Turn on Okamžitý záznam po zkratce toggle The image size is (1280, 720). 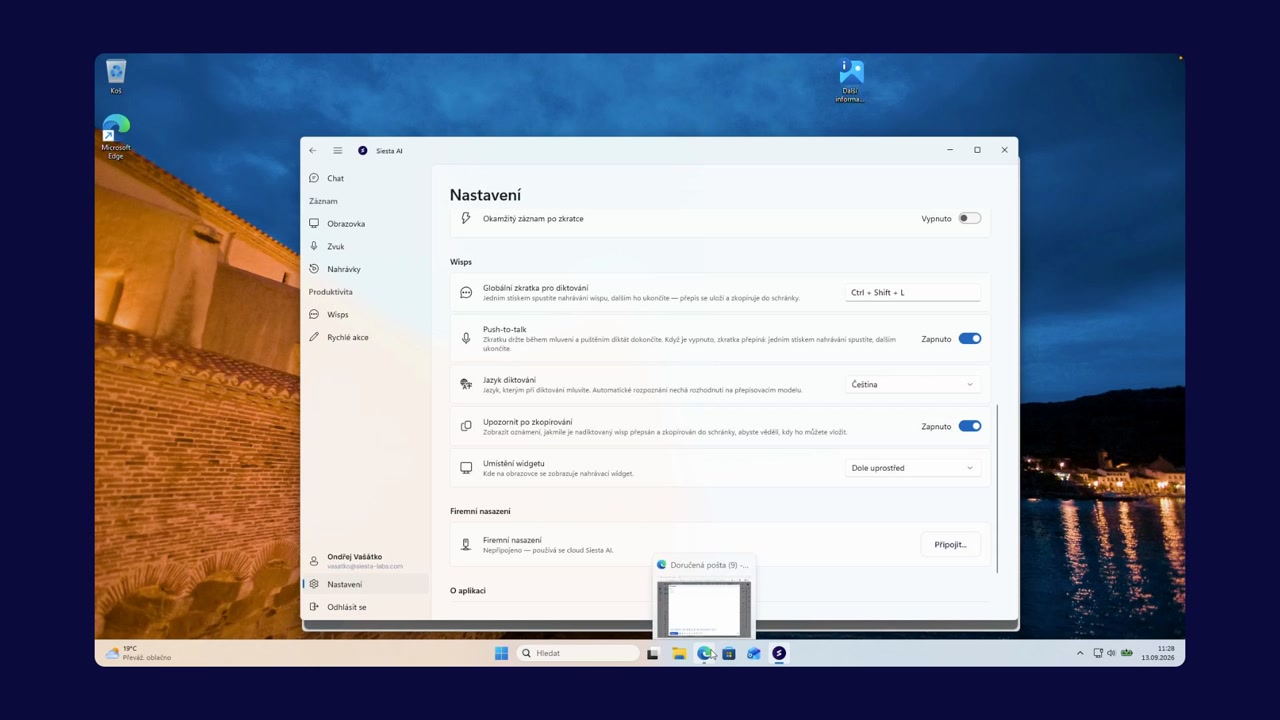970,218
